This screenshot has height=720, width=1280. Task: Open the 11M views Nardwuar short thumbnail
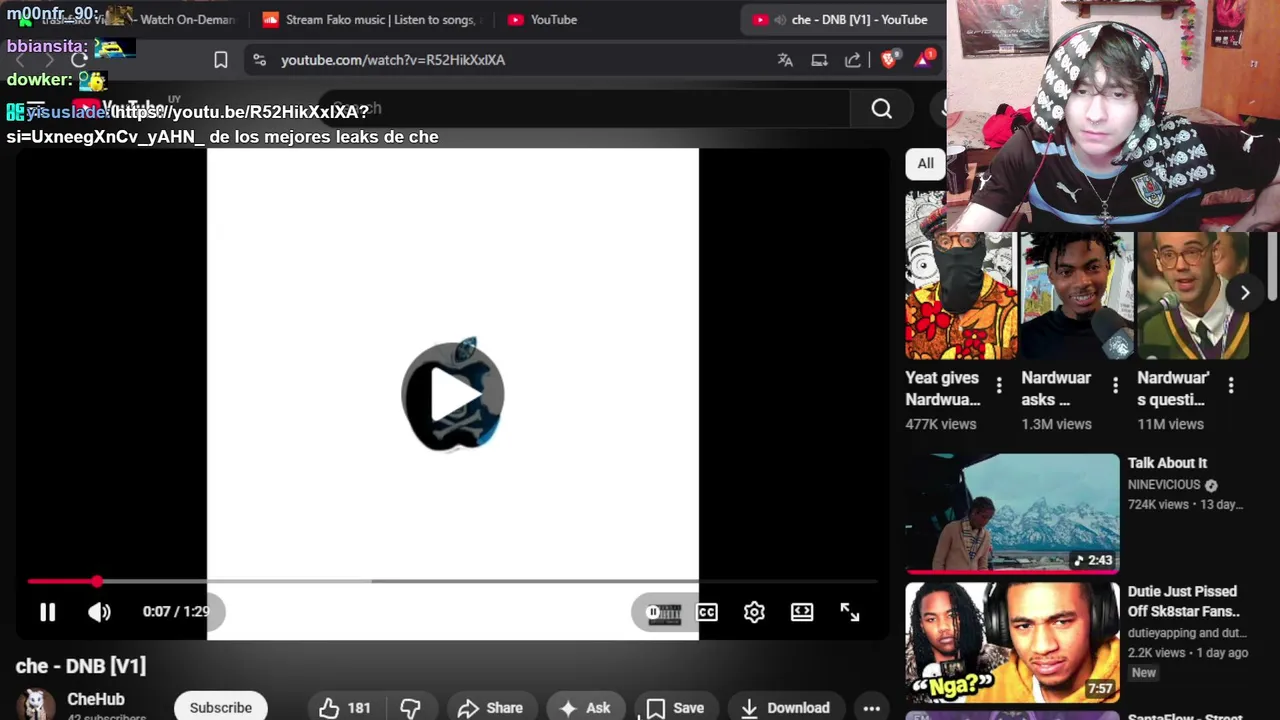pyautogui.click(x=1193, y=296)
